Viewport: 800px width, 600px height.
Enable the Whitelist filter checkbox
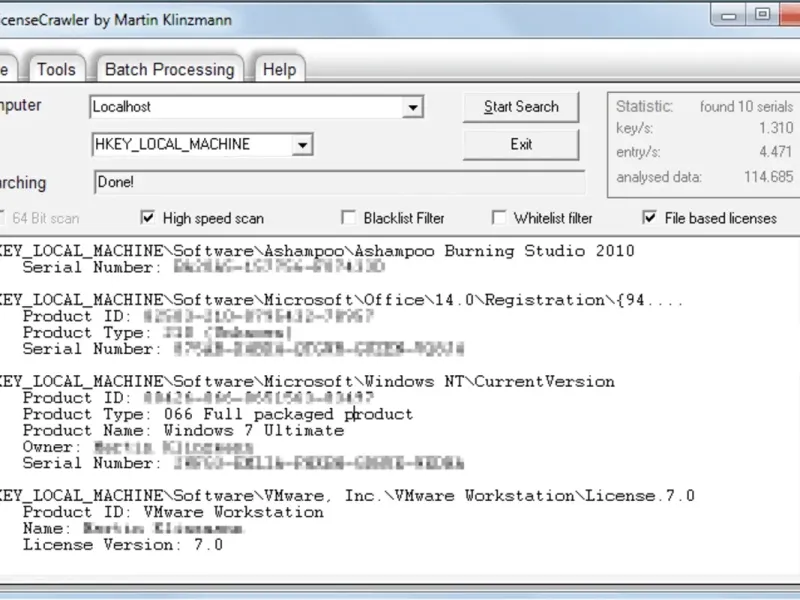499,218
